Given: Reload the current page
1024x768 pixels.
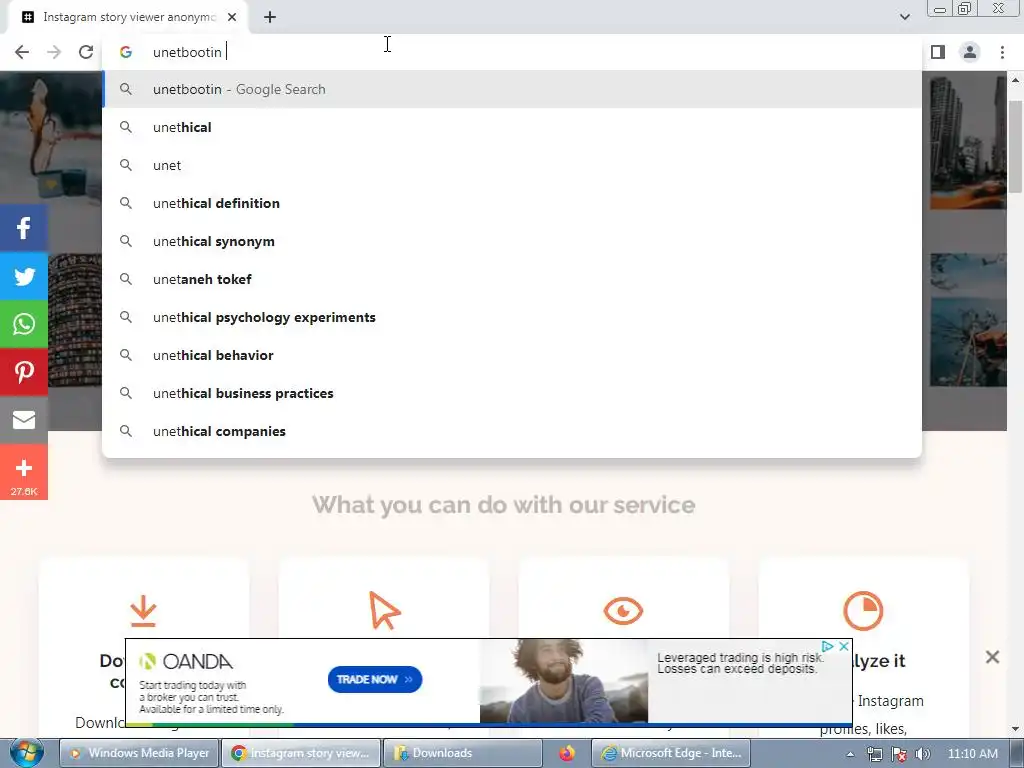Looking at the screenshot, I should (x=86, y=52).
